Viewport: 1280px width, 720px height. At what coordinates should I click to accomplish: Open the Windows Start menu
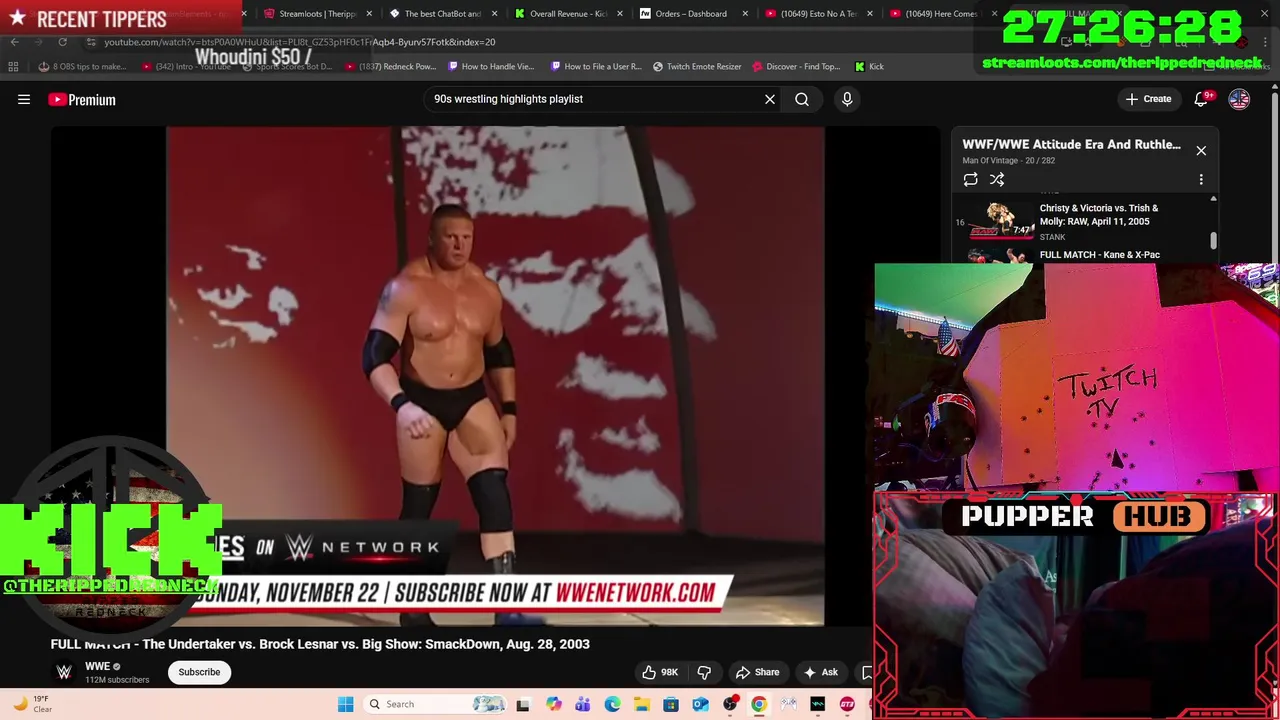(x=345, y=704)
